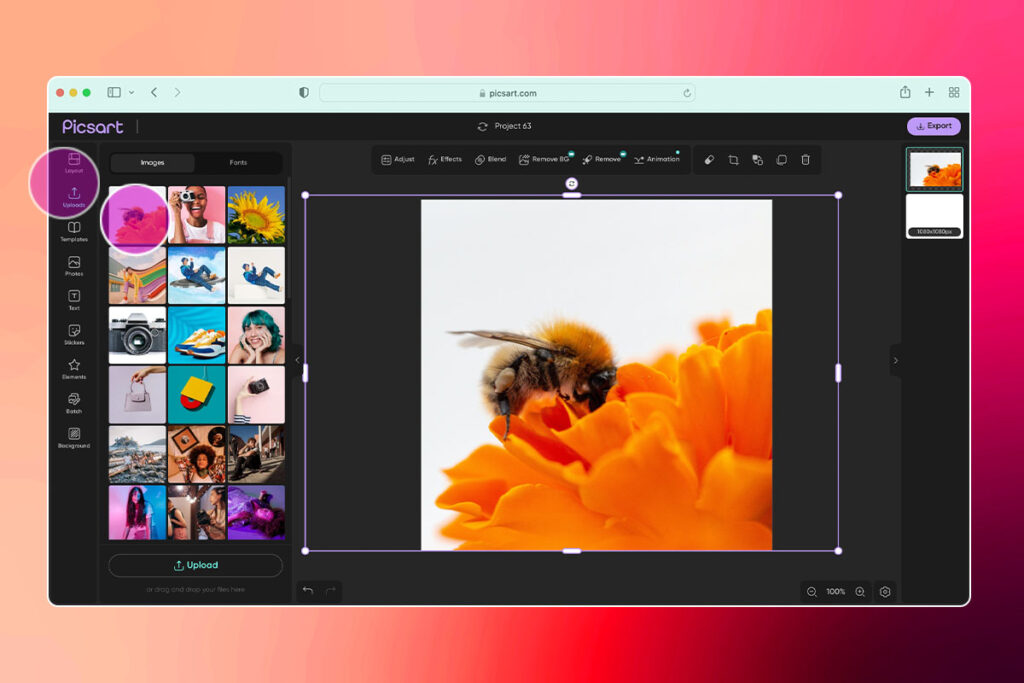Click the Upload button

click(195, 565)
